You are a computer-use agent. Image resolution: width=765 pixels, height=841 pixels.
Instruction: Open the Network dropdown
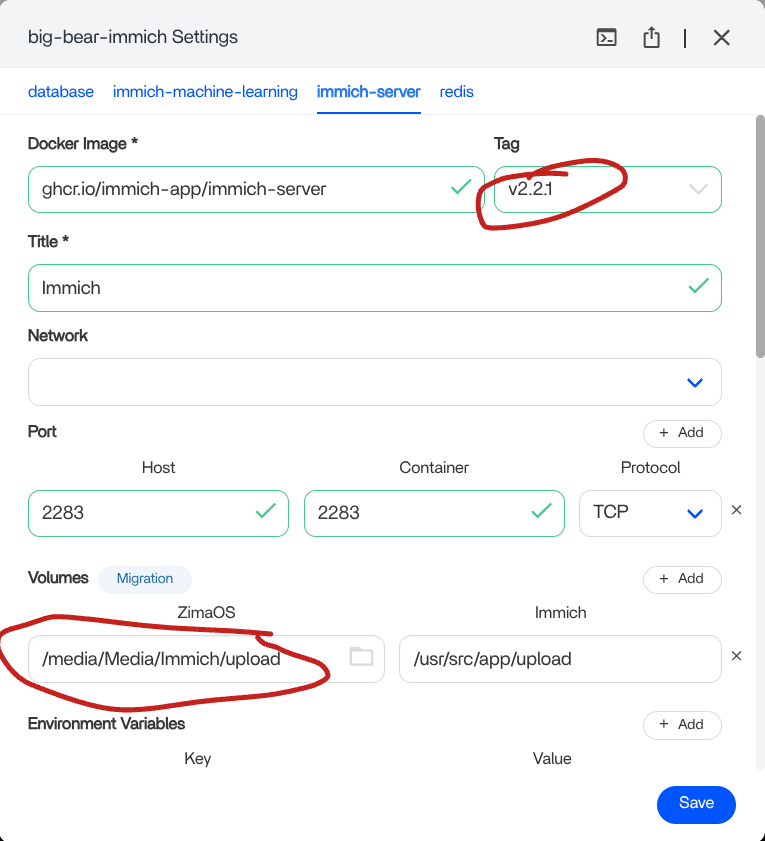[695, 382]
